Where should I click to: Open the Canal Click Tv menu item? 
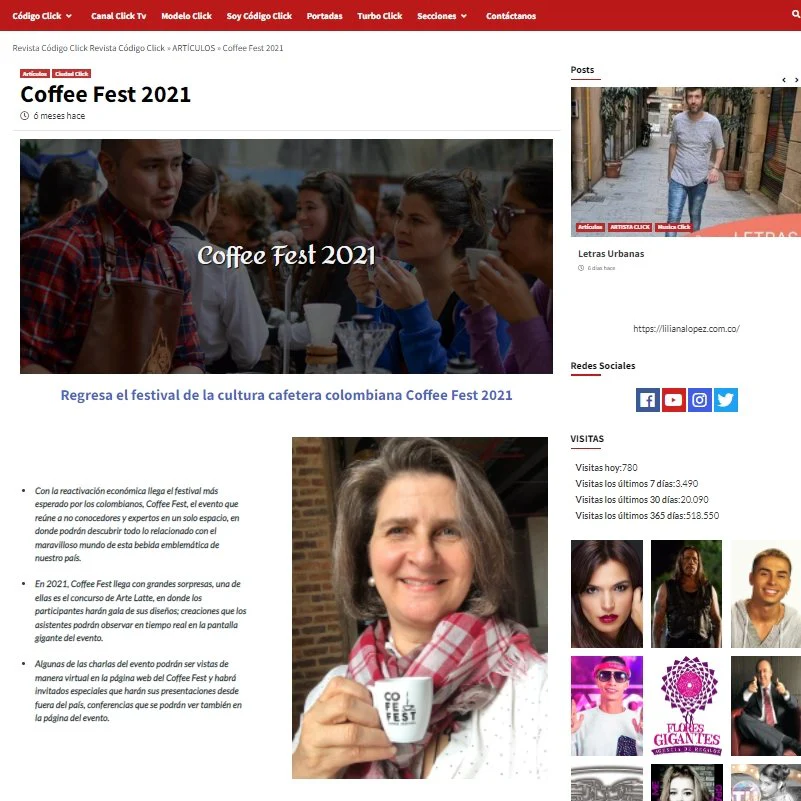click(x=119, y=16)
